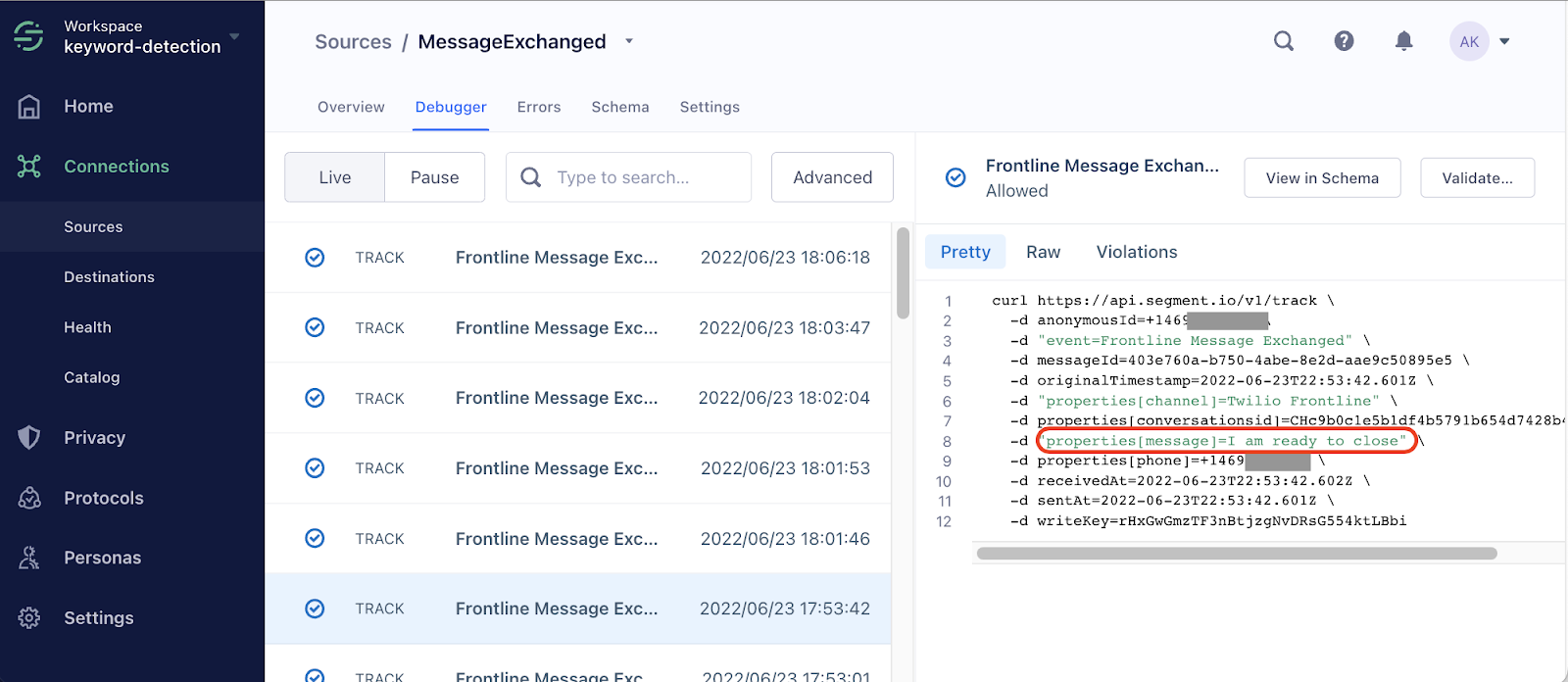Click check icon for 18:01:53 event
Viewport: 1568px width, 682px height.
pos(315,468)
